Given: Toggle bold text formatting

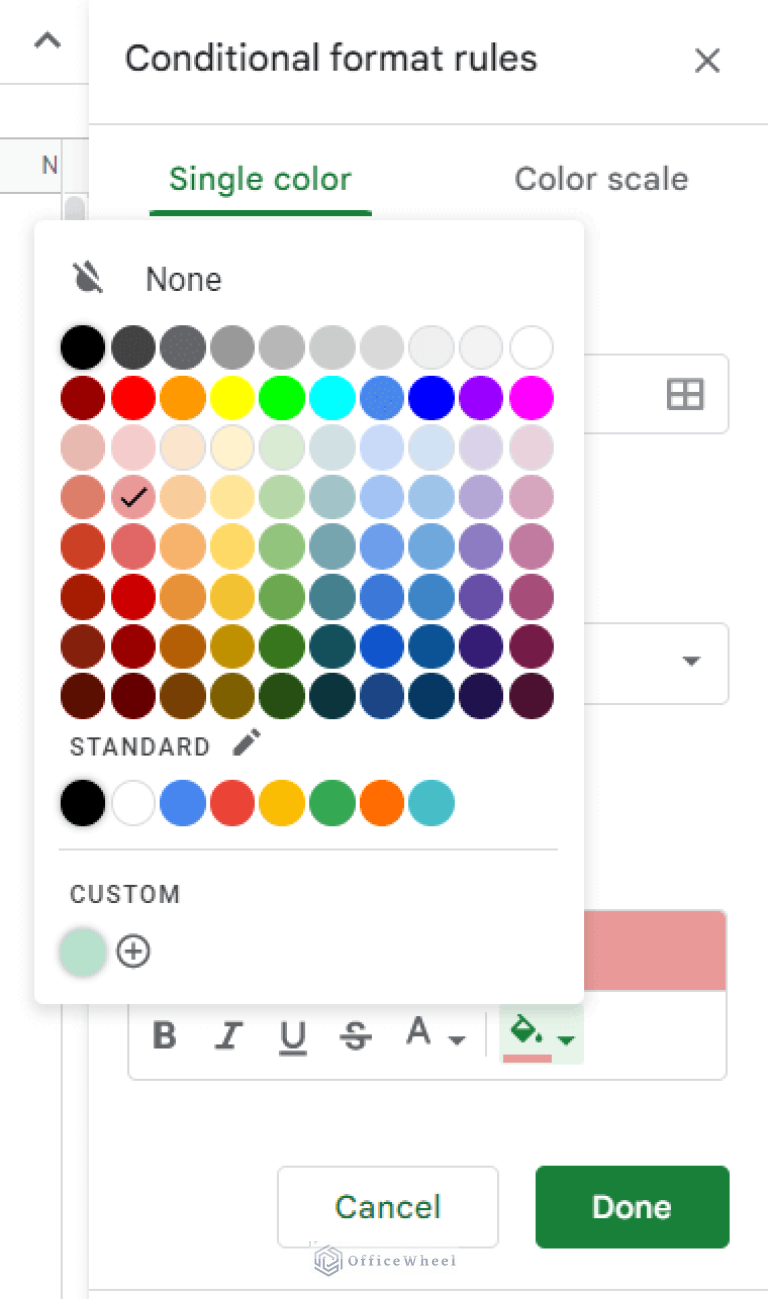Looking at the screenshot, I should [164, 1036].
